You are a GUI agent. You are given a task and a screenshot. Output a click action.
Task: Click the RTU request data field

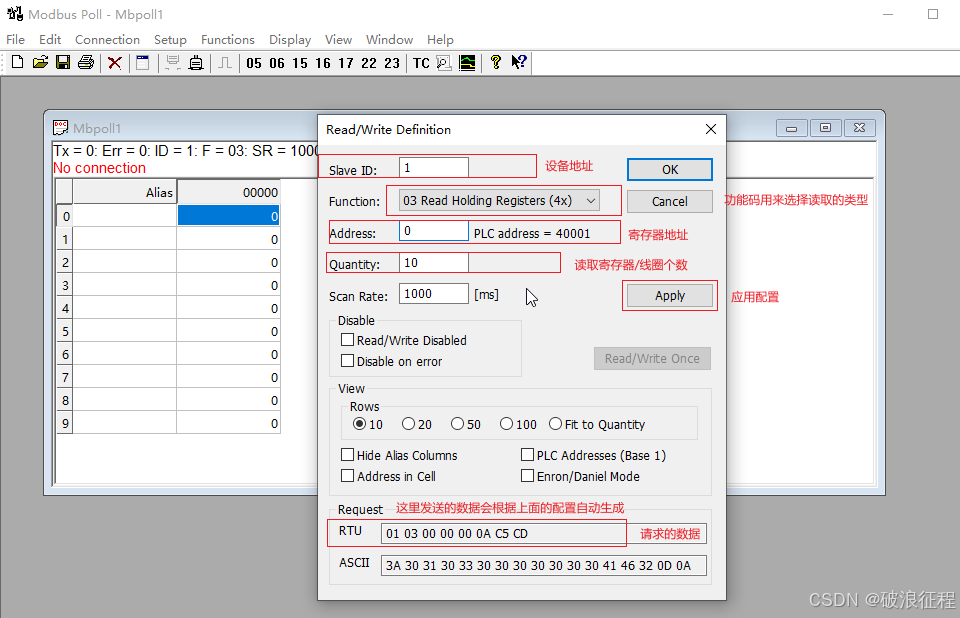pos(544,533)
